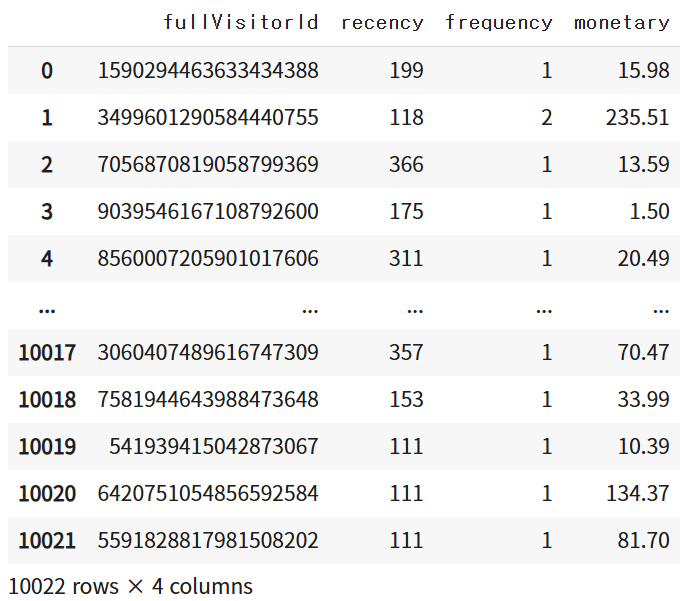The image size is (695, 601).
Task: Click recency value 199
Action: point(406,70)
